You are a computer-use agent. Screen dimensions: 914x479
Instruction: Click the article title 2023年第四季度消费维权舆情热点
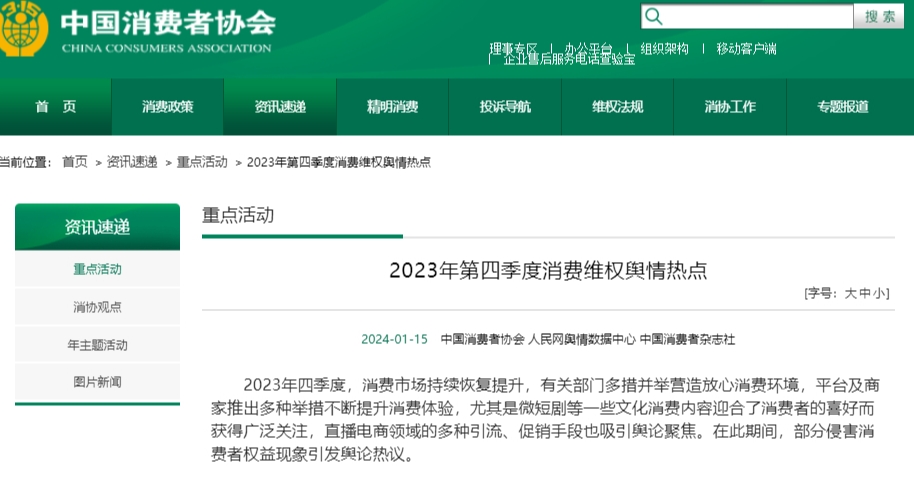pyautogui.click(x=548, y=270)
